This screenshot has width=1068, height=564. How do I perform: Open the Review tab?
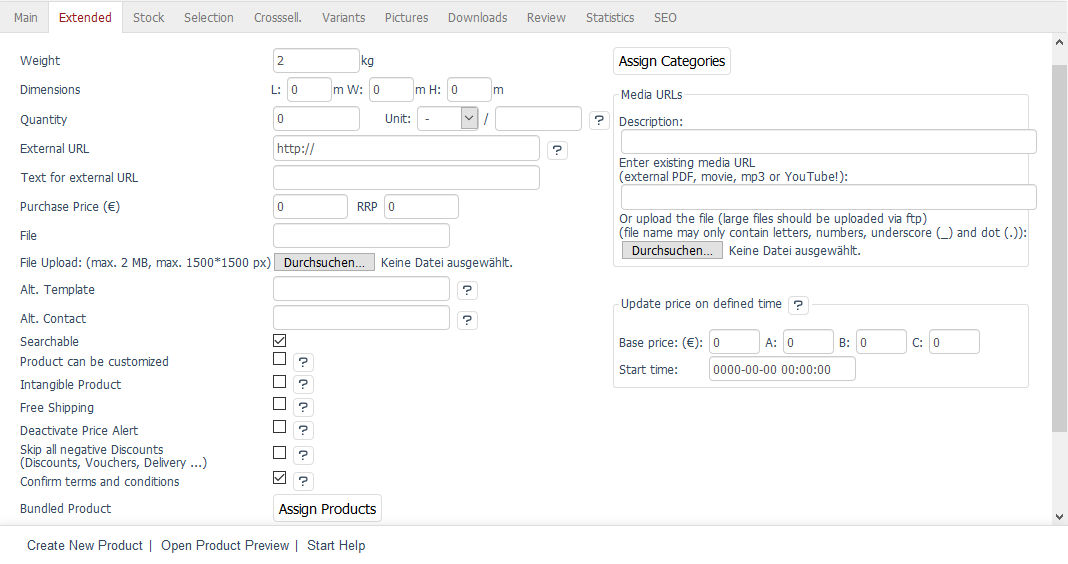[x=546, y=18]
